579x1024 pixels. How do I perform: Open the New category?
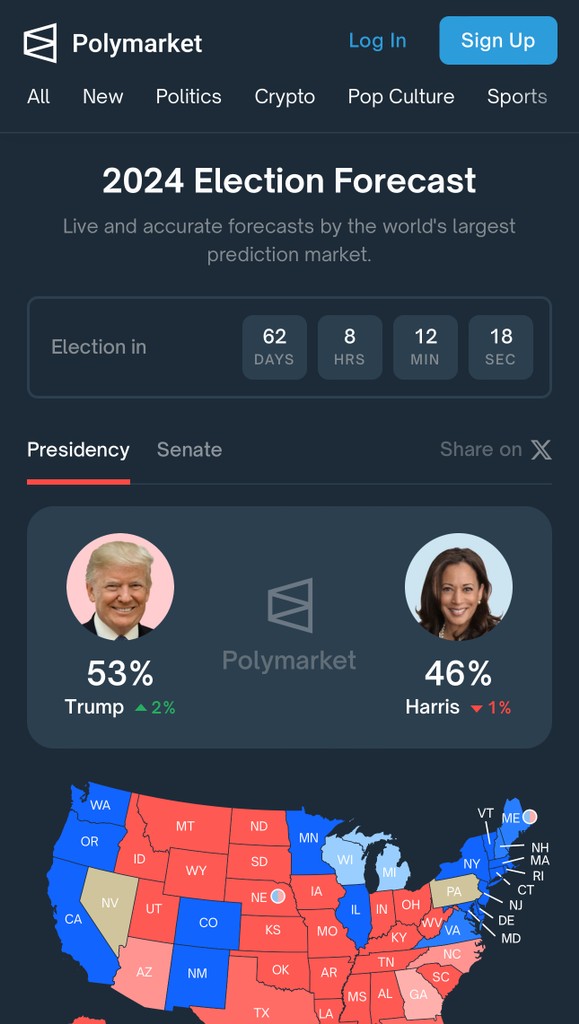(x=102, y=97)
